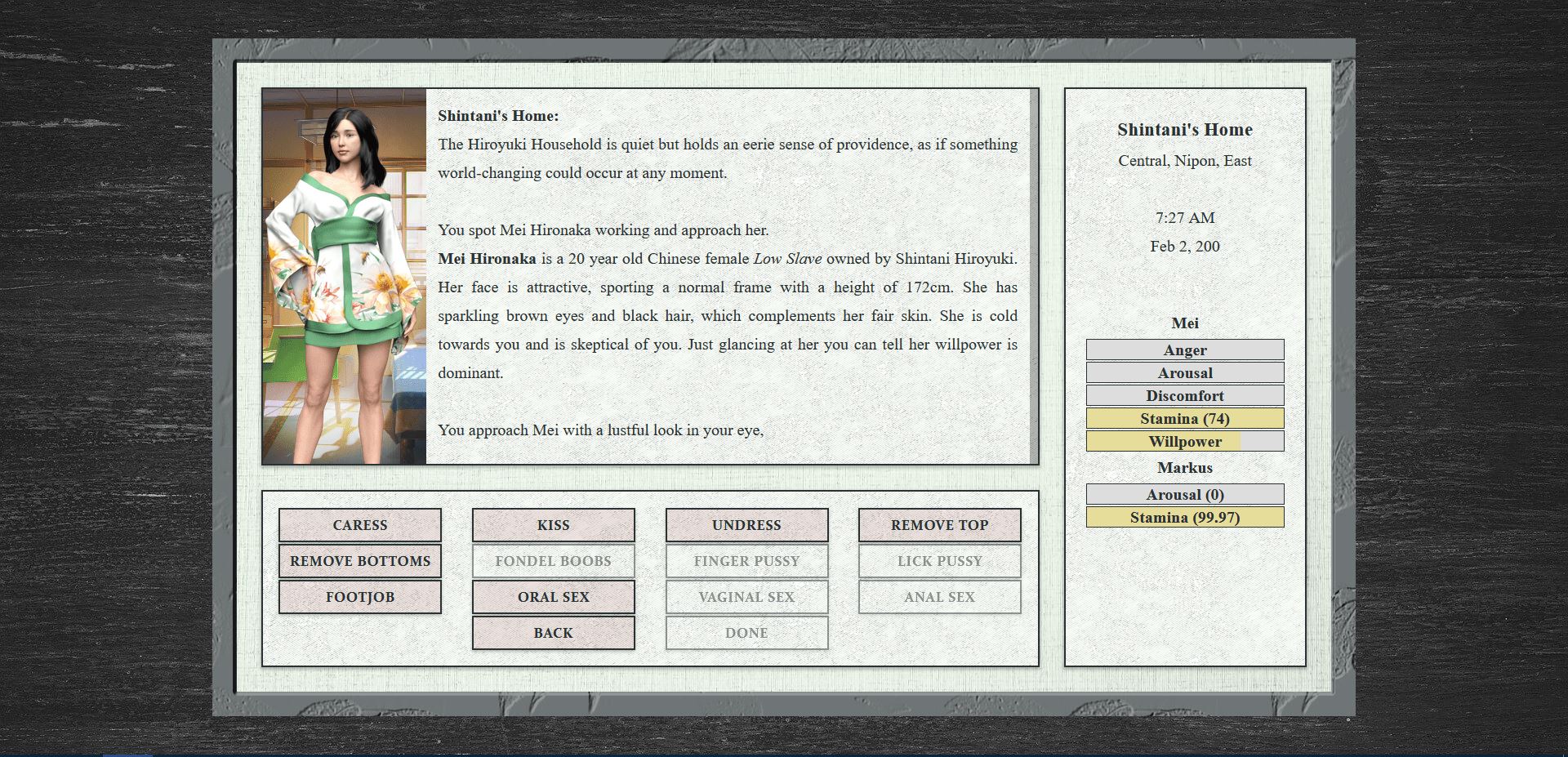
Task: Click the description panel scrollbar
Action: [1034, 276]
